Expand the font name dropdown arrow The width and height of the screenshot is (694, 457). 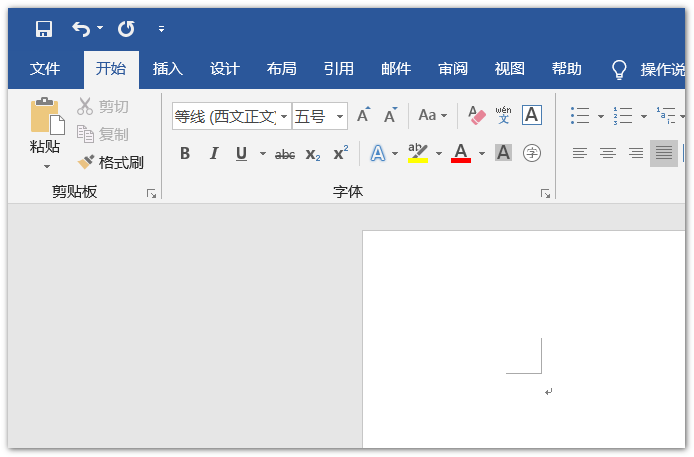coord(284,116)
